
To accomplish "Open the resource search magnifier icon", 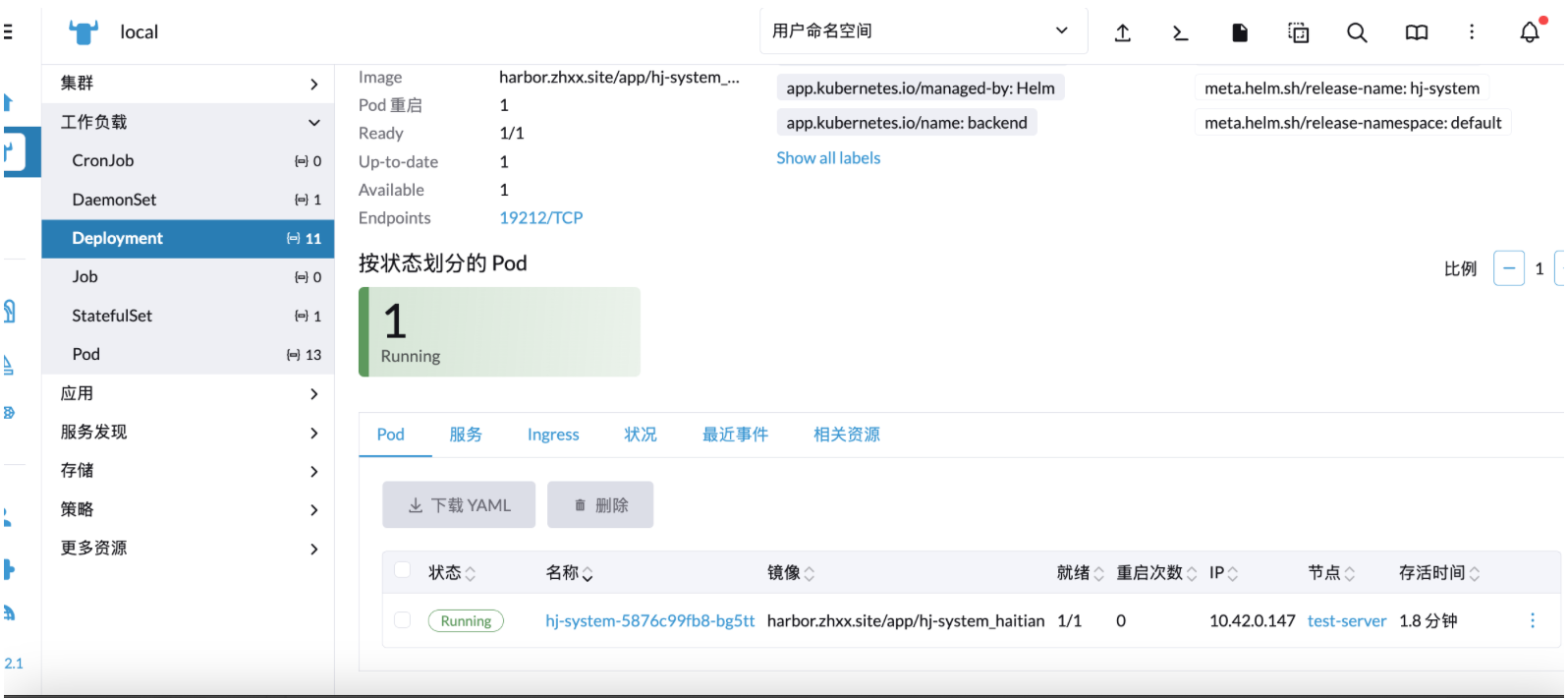I will [x=1357, y=32].
